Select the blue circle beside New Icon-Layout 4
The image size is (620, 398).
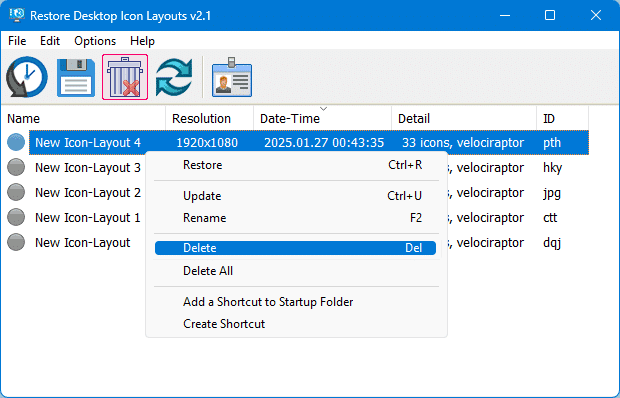tap(16, 142)
